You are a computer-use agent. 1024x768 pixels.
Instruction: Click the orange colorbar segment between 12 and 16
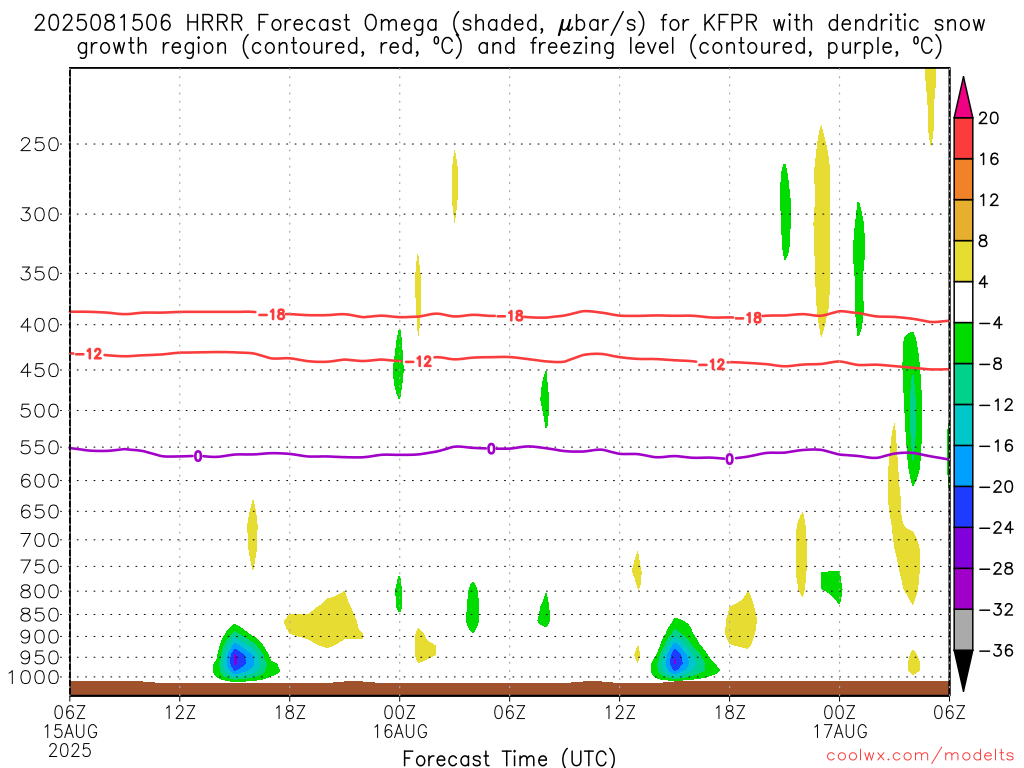[x=963, y=180]
